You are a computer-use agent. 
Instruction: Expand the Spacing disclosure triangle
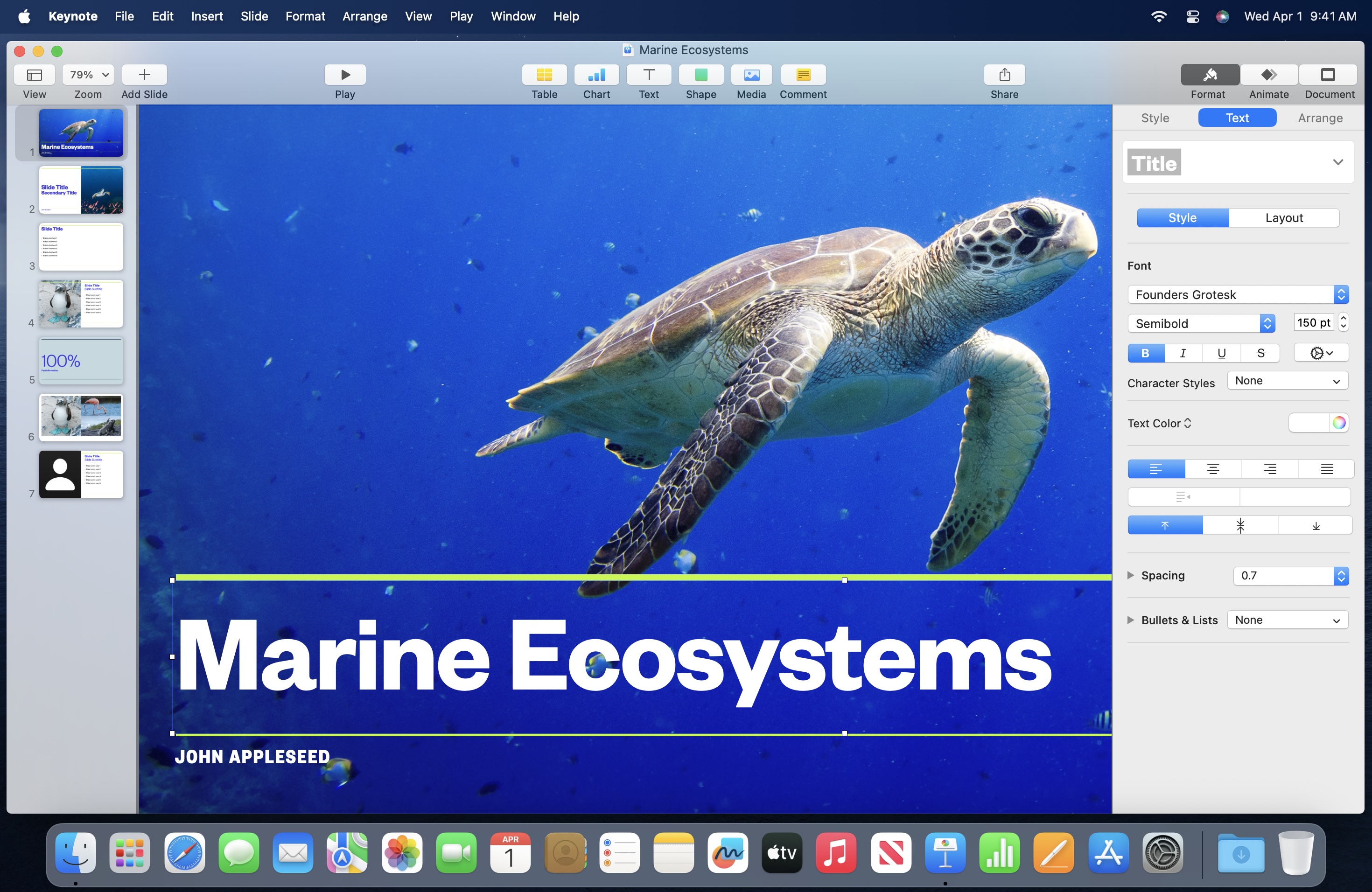coord(1130,575)
